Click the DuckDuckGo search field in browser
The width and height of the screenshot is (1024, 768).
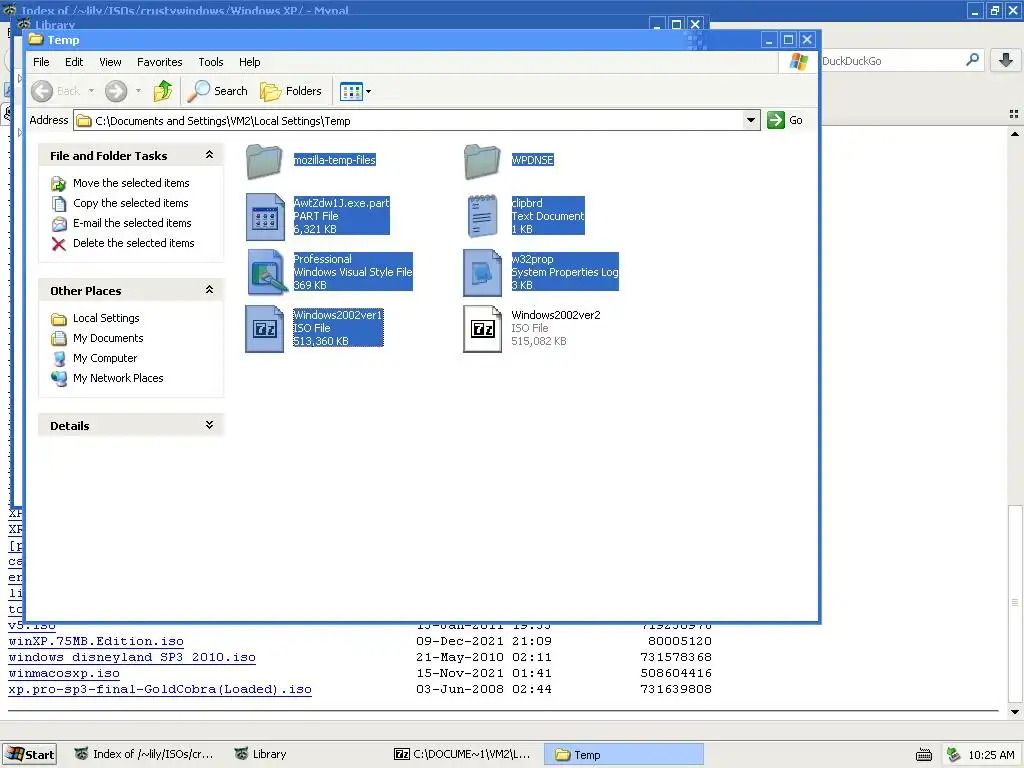click(x=891, y=61)
